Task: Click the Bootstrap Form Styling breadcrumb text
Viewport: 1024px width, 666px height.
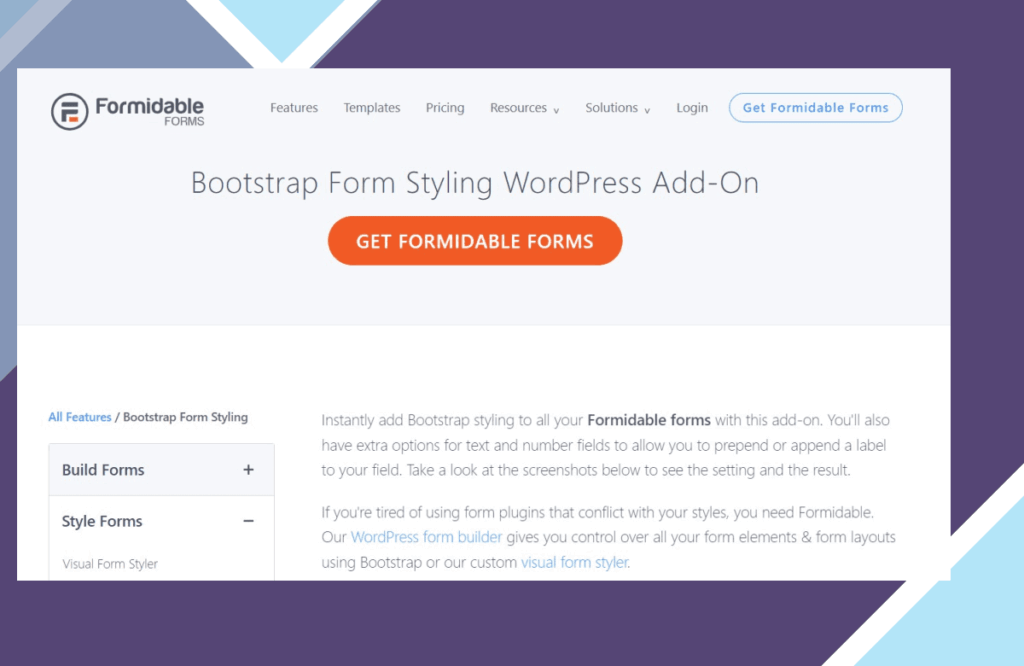Action: pyautogui.click(x=185, y=417)
